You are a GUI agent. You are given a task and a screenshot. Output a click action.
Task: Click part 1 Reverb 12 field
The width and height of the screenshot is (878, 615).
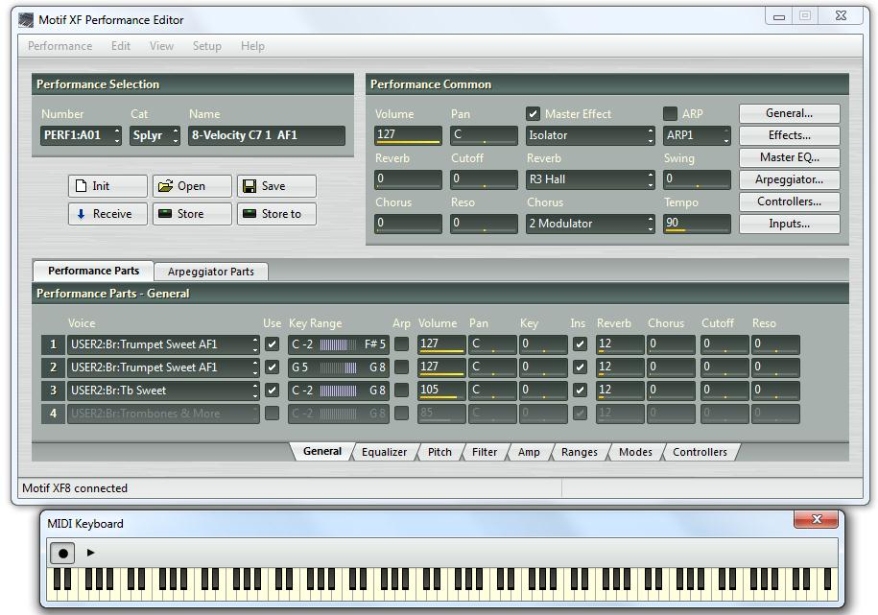(x=620, y=344)
